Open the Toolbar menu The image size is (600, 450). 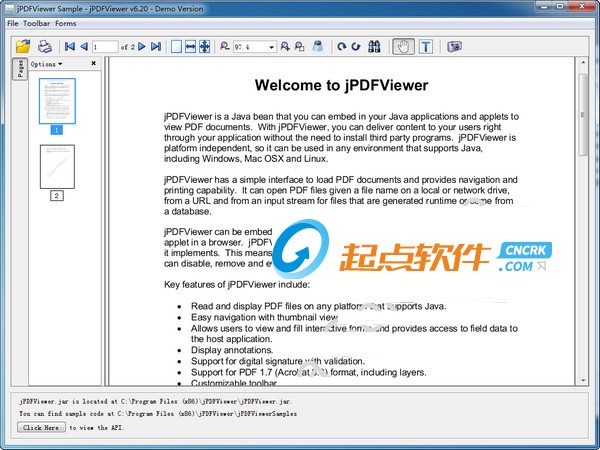tap(36, 23)
